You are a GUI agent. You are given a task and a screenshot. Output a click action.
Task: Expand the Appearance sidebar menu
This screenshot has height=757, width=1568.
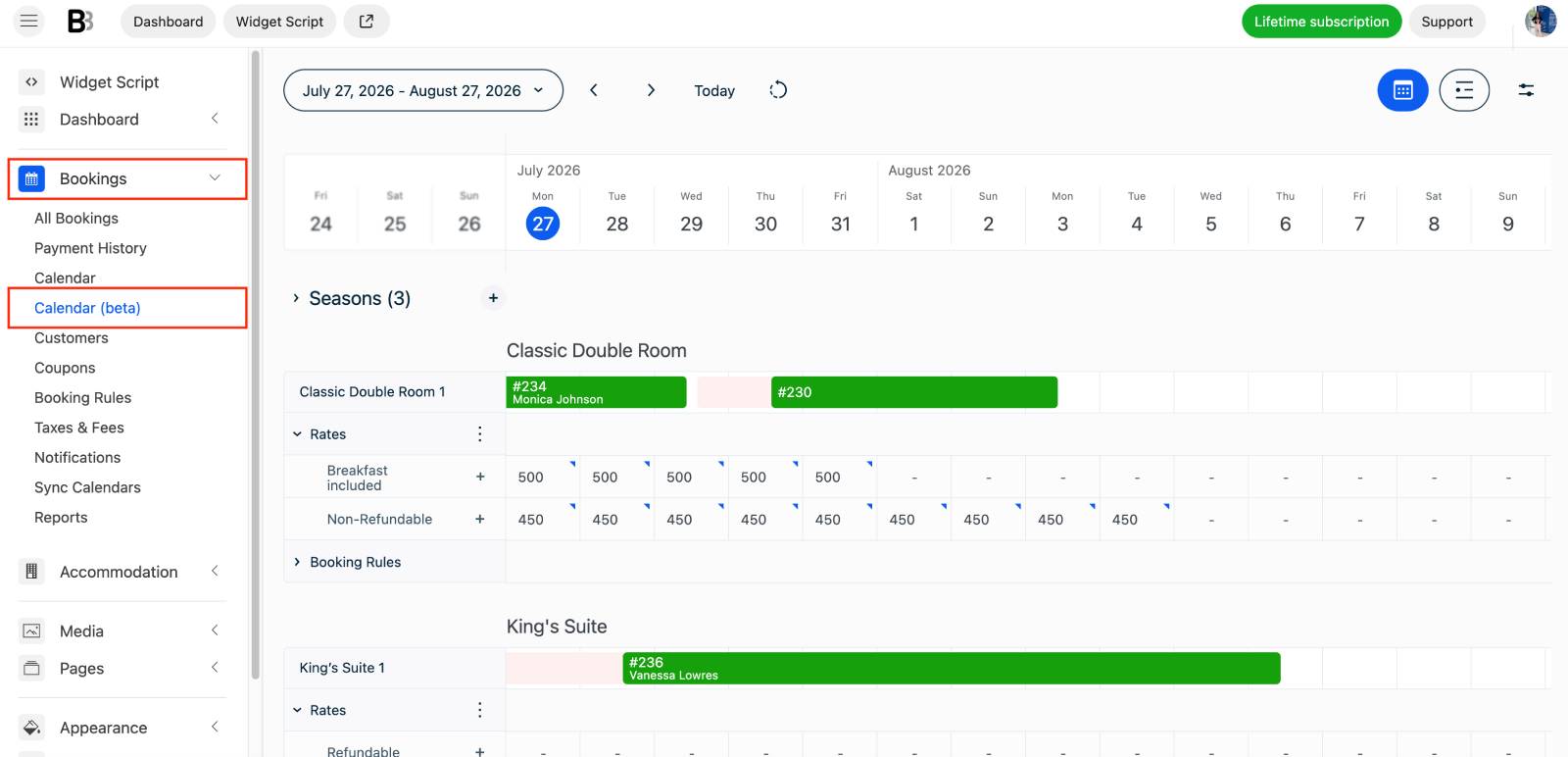tap(215, 727)
